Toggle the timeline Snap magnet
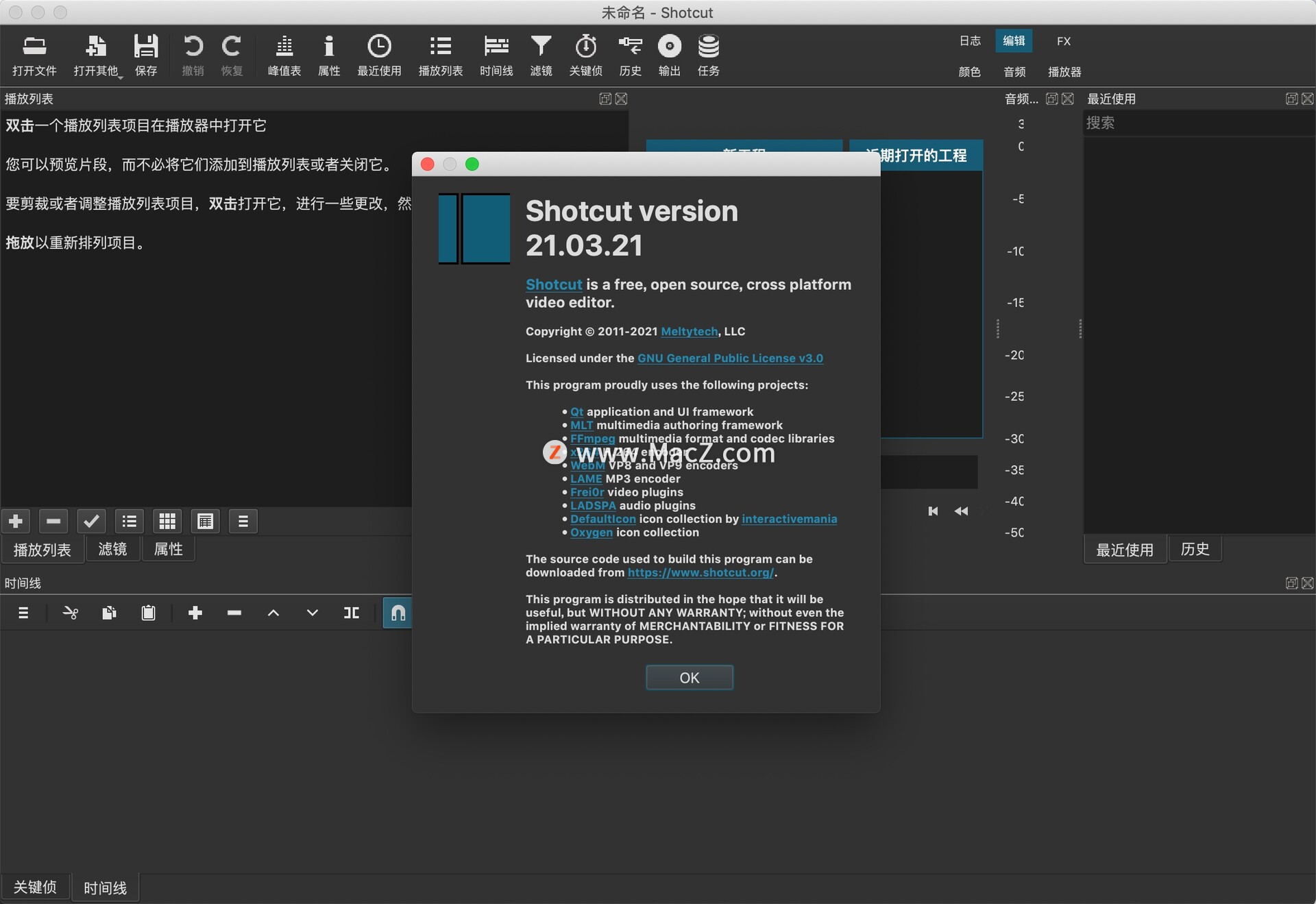This screenshot has width=1316, height=904. click(x=398, y=613)
